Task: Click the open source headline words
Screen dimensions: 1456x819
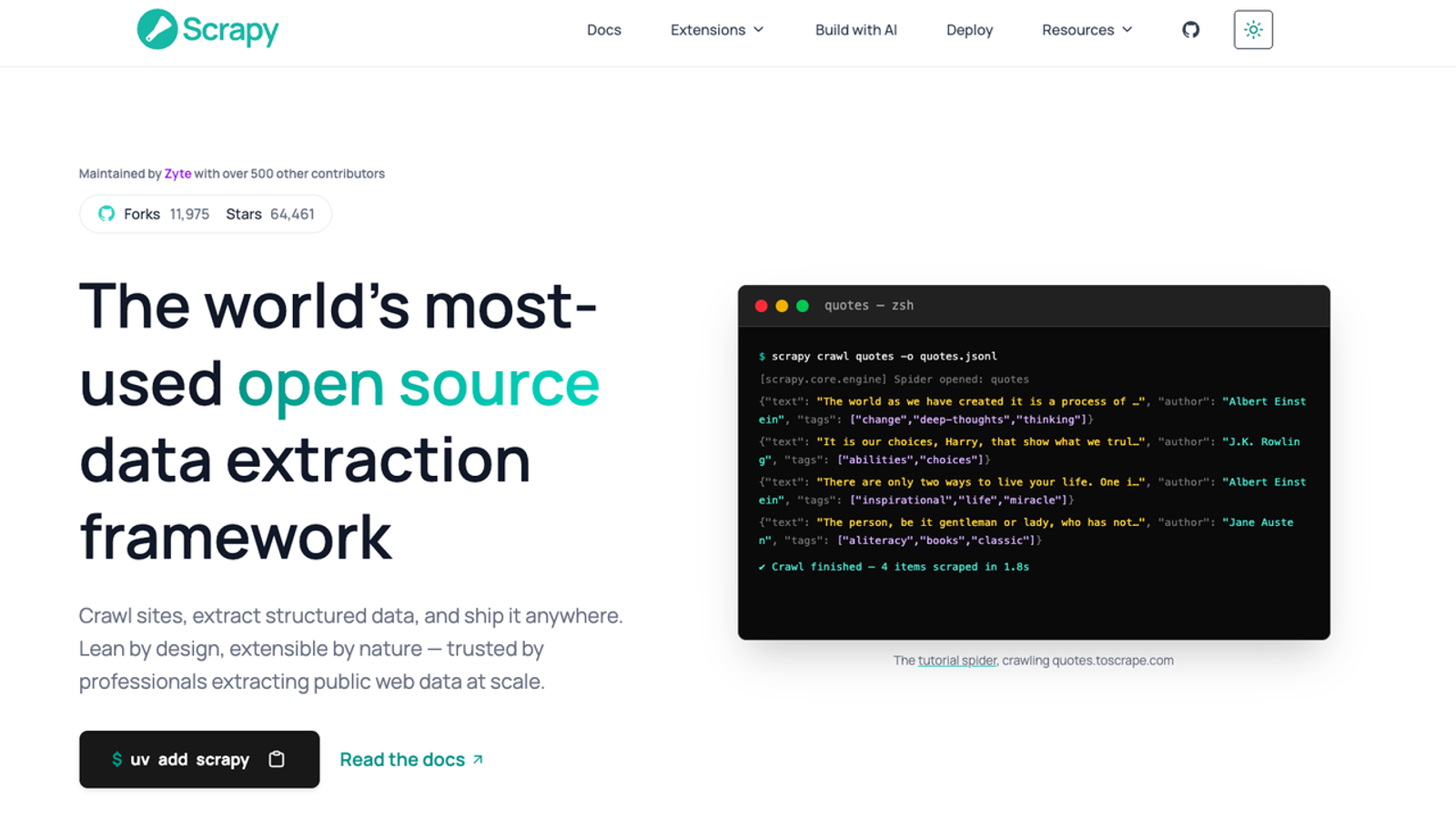Action: [419, 383]
